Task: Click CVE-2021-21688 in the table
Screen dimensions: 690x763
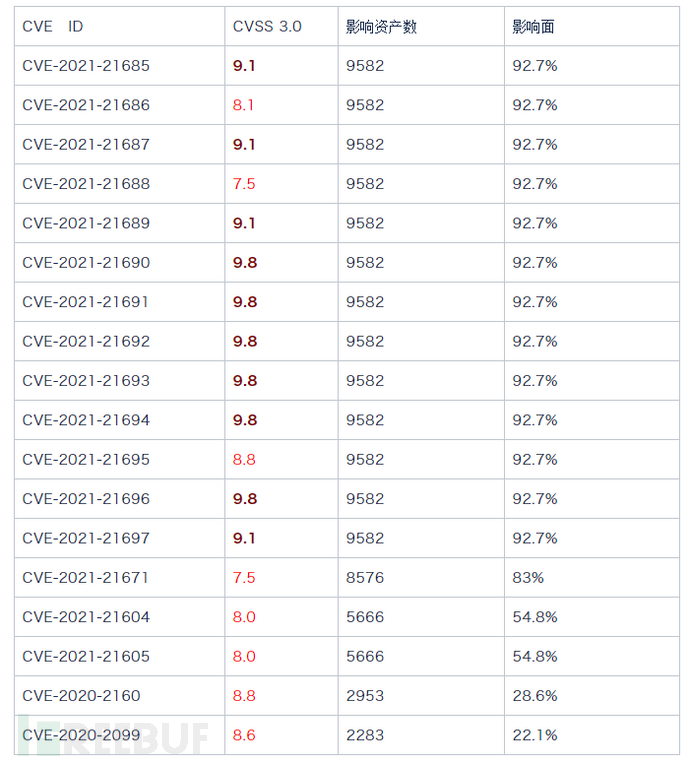Action: 86,184
